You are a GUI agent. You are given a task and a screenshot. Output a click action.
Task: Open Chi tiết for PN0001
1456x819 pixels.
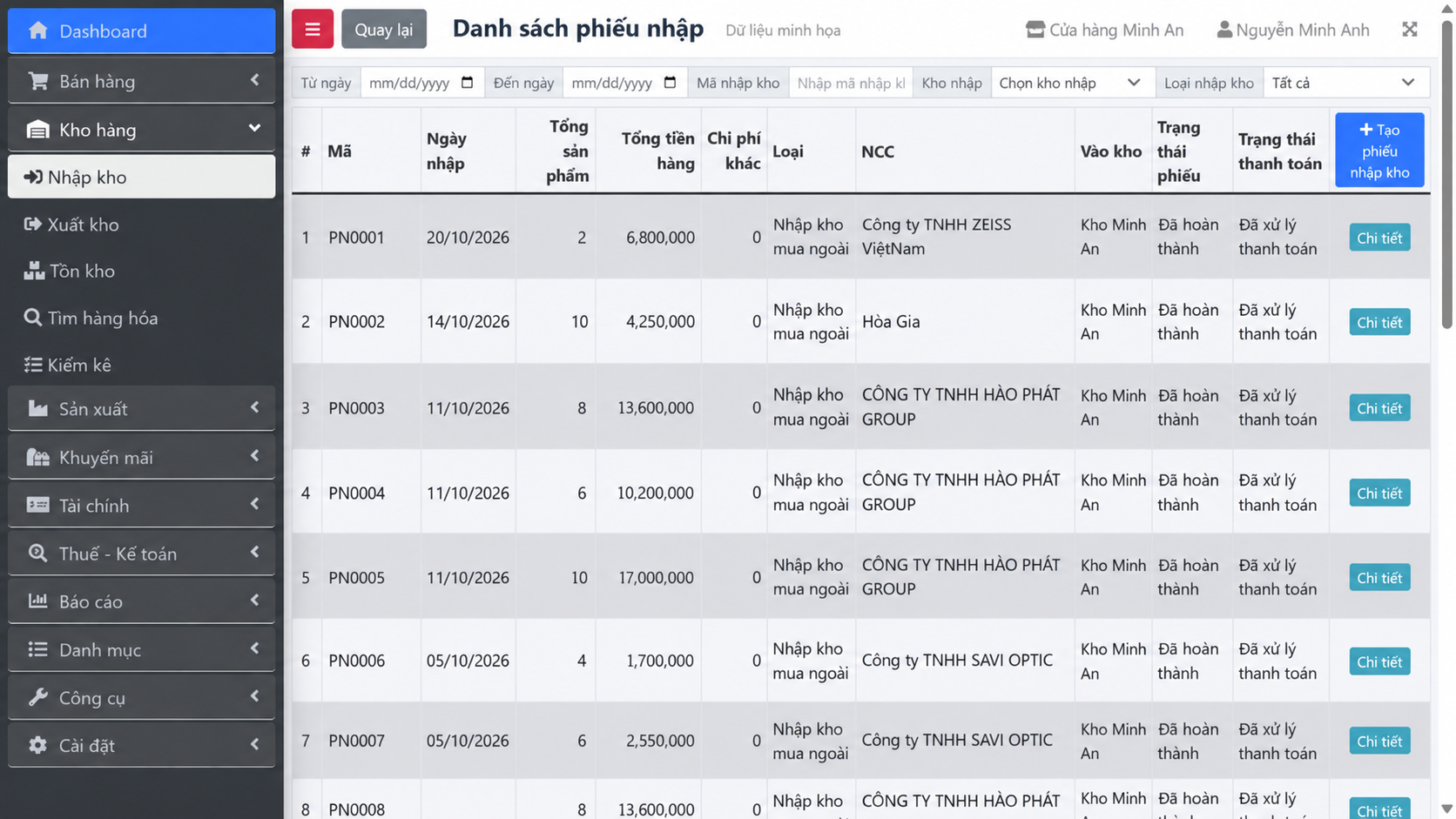[x=1379, y=238]
